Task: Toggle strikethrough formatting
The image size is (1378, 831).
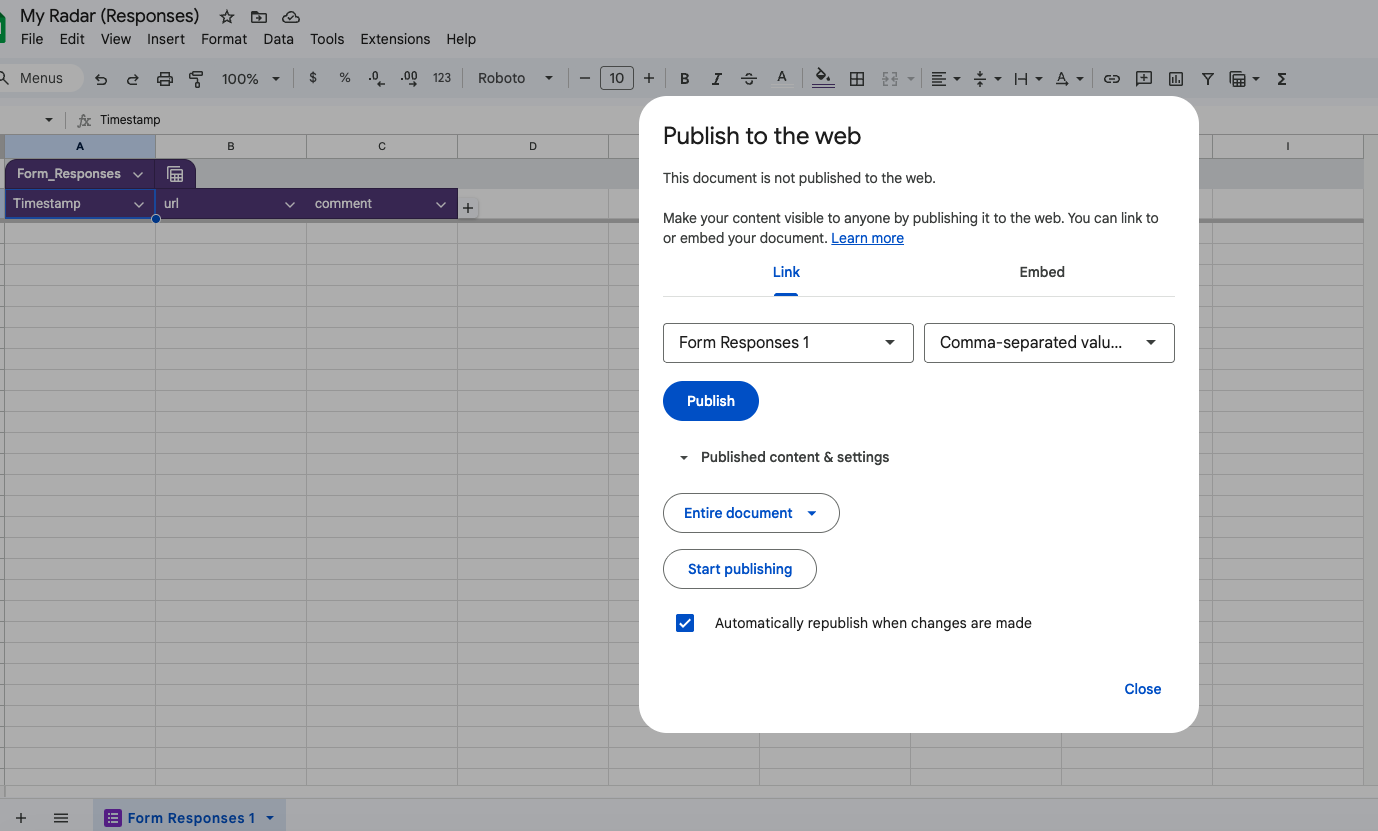Action: tap(749, 78)
